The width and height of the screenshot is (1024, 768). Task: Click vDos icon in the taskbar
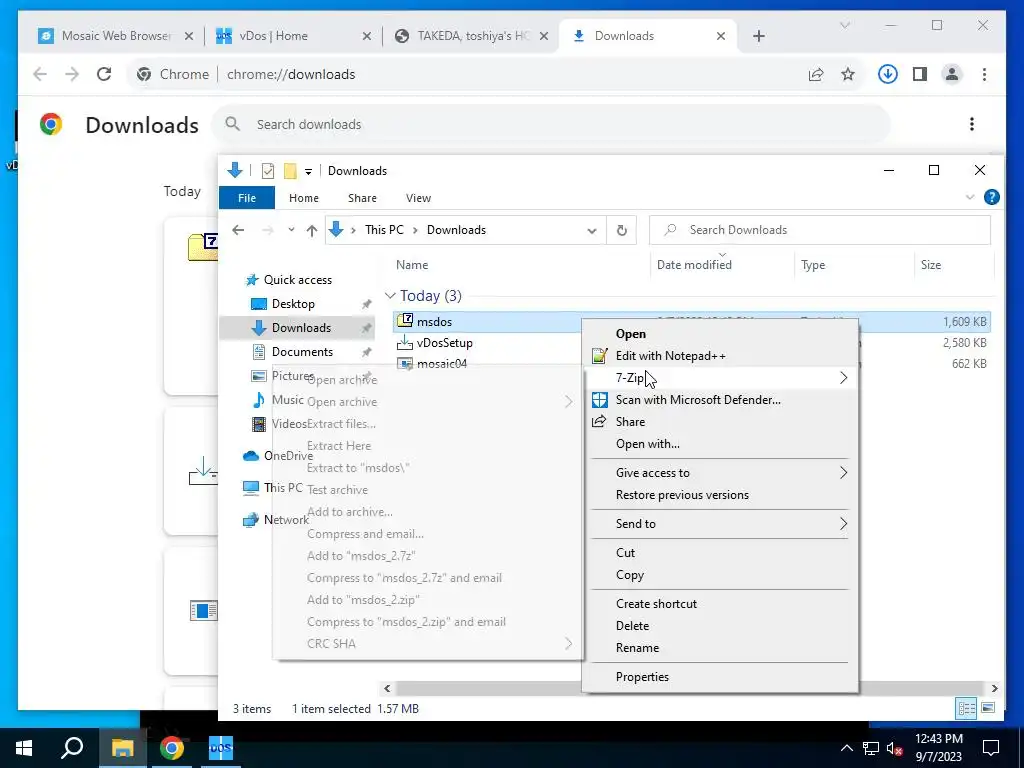(x=221, y=748)
